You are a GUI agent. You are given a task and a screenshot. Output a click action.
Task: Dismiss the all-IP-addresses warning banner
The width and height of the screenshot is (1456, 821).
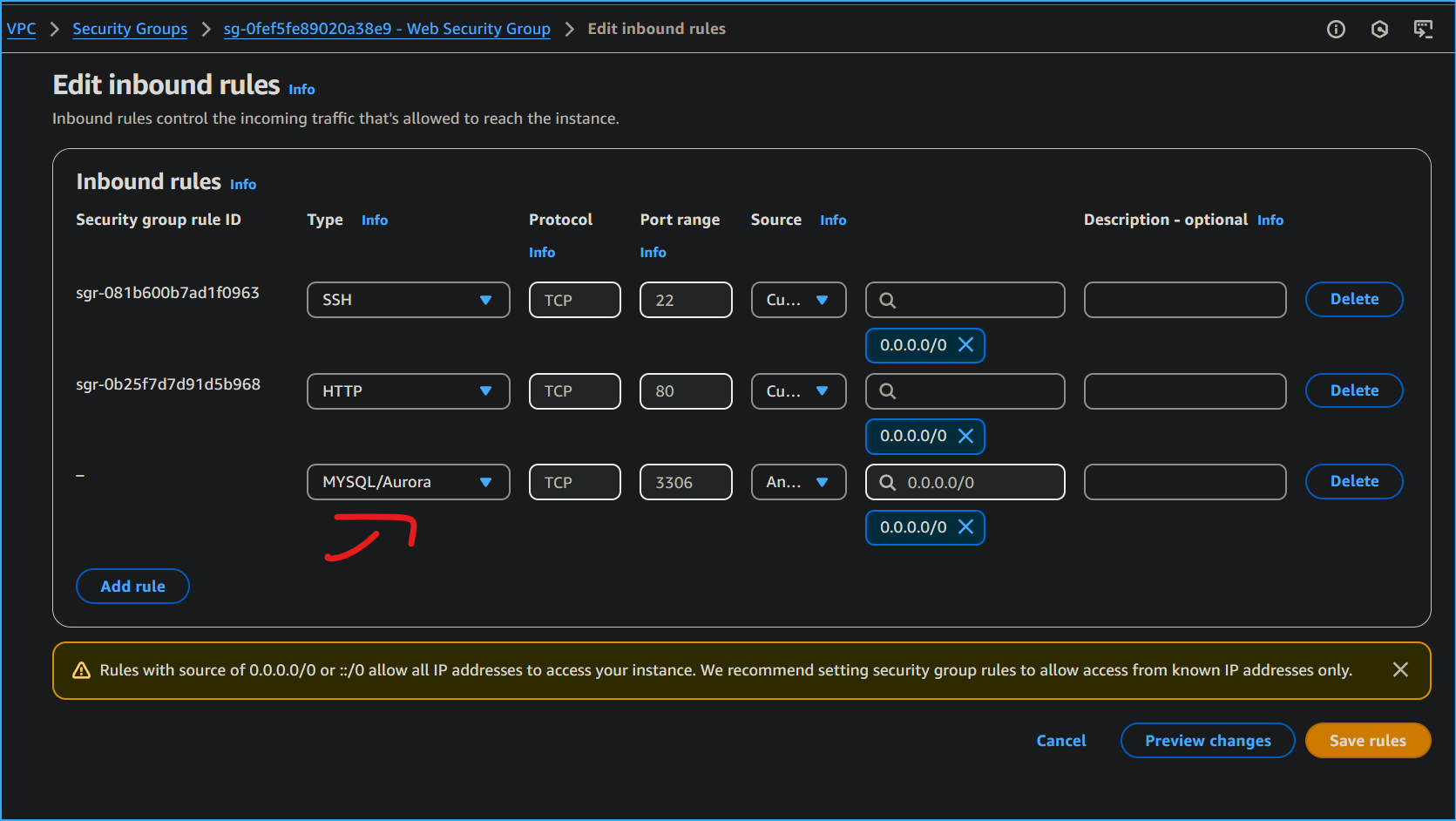(1400, 669)
